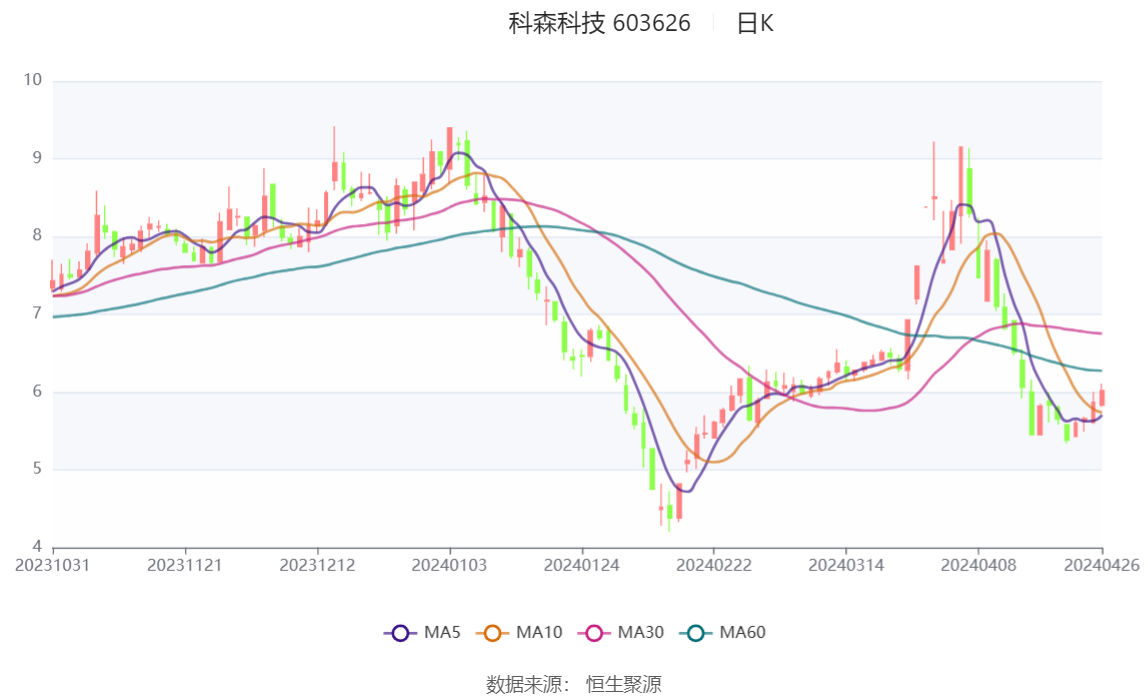This screenshot has width=1148, height=699.
Task: Click the x-axis date 20240314
Action: [846, 566]
